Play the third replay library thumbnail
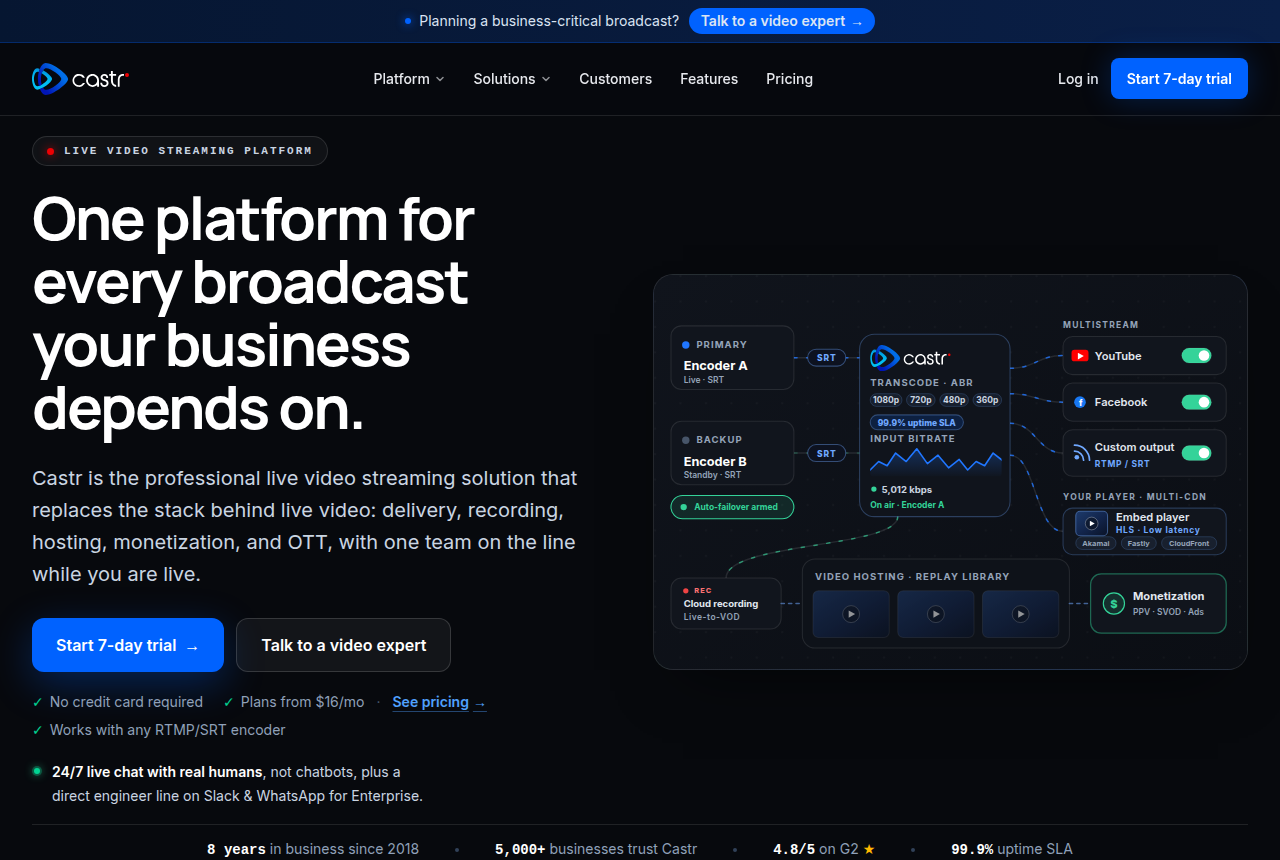The height and width of the screenshot is (860, 1280). 1020,614
